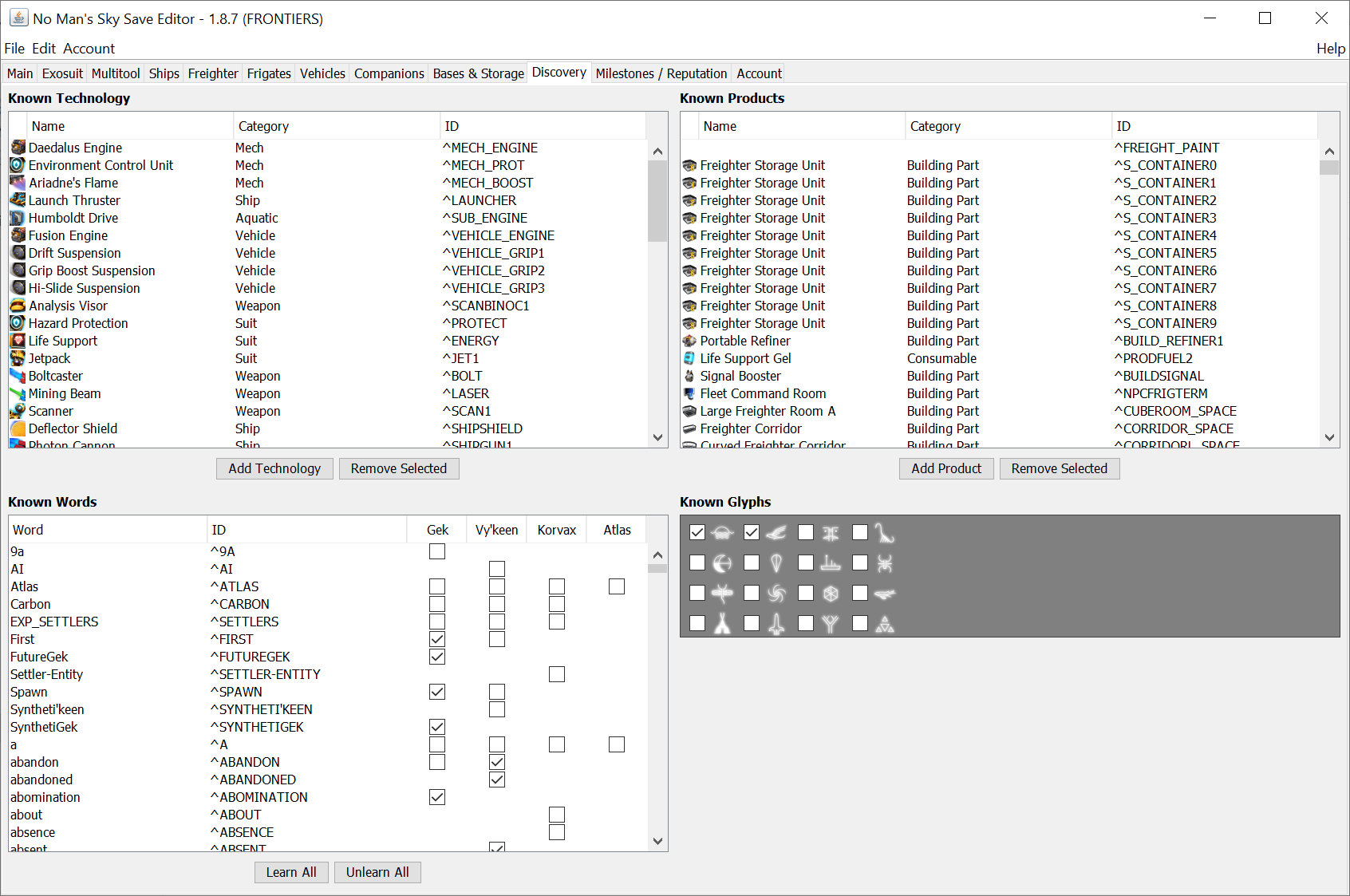The image size is (1350, 896).
Task: Click Known Technology scrollbar down arrow
Action: 657,437
